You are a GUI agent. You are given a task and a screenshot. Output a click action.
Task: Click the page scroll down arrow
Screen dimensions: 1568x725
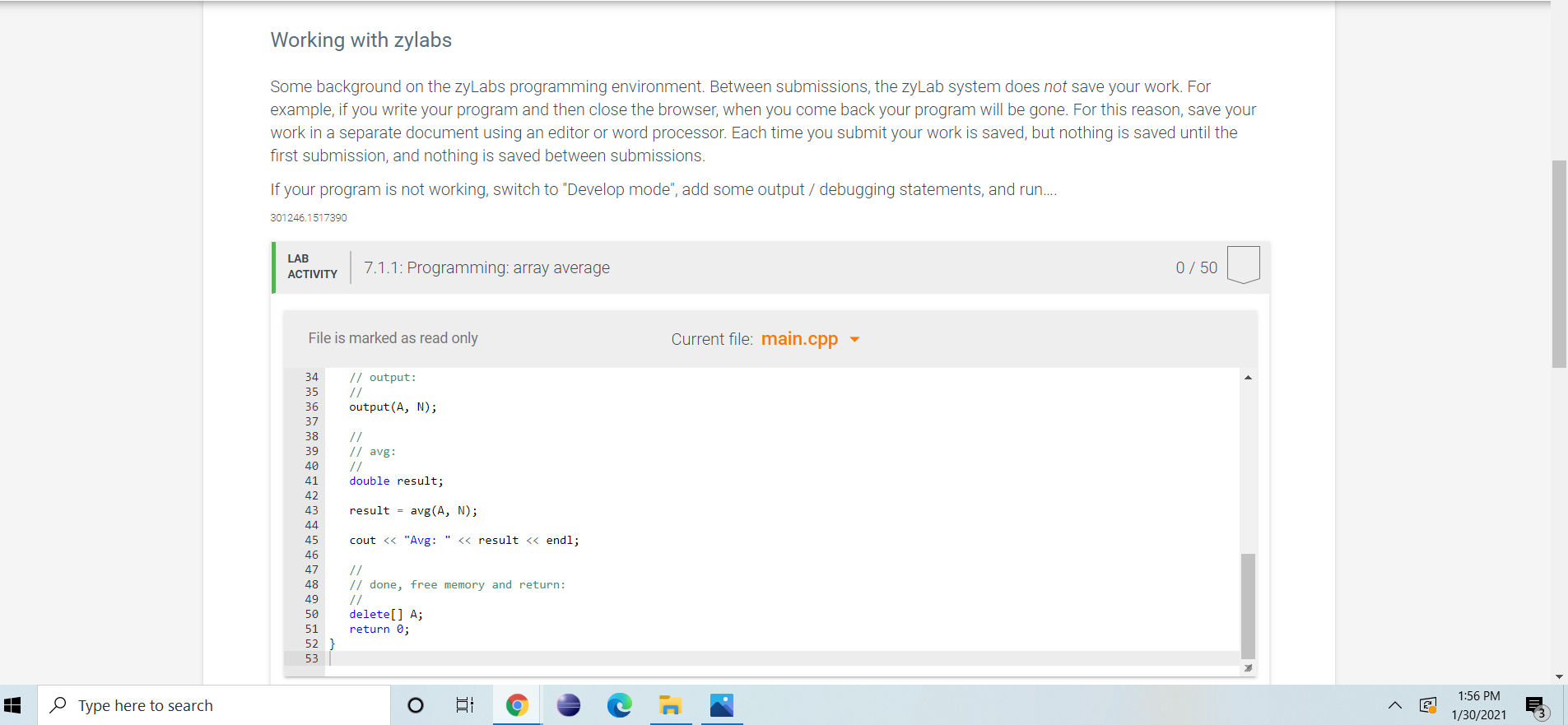[x=1559, y=676]
